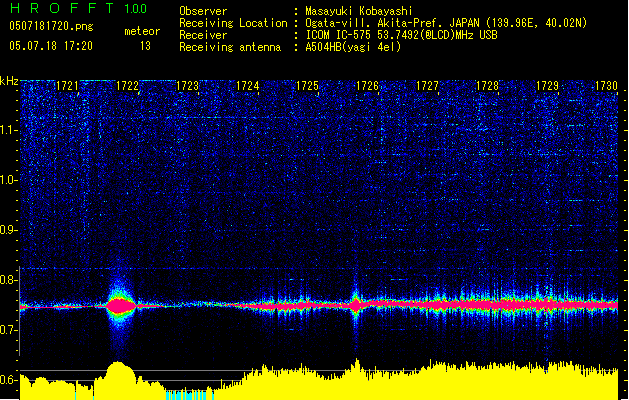Click the Receiving Location label
This screenshot has height=400, width=629.
point(233,23)
